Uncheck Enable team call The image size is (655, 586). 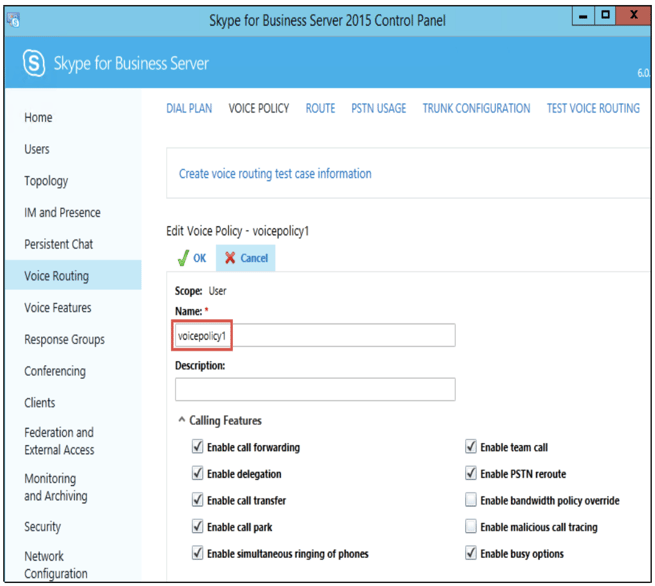coord(471,446)
